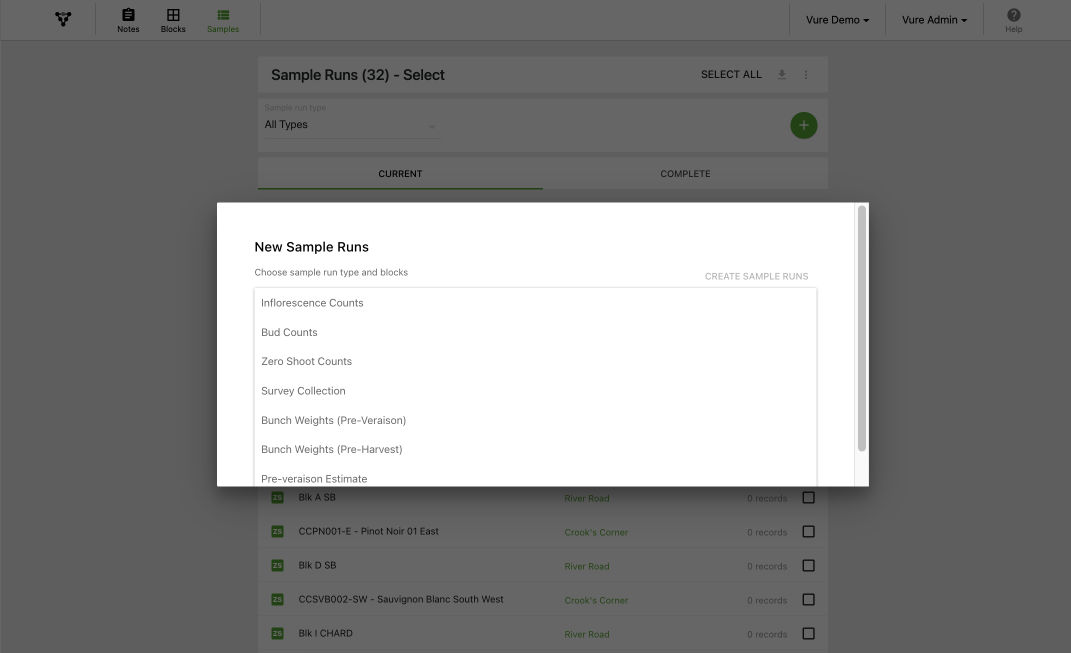Open the Vure Admin account dropdown

tap(934, 20)
